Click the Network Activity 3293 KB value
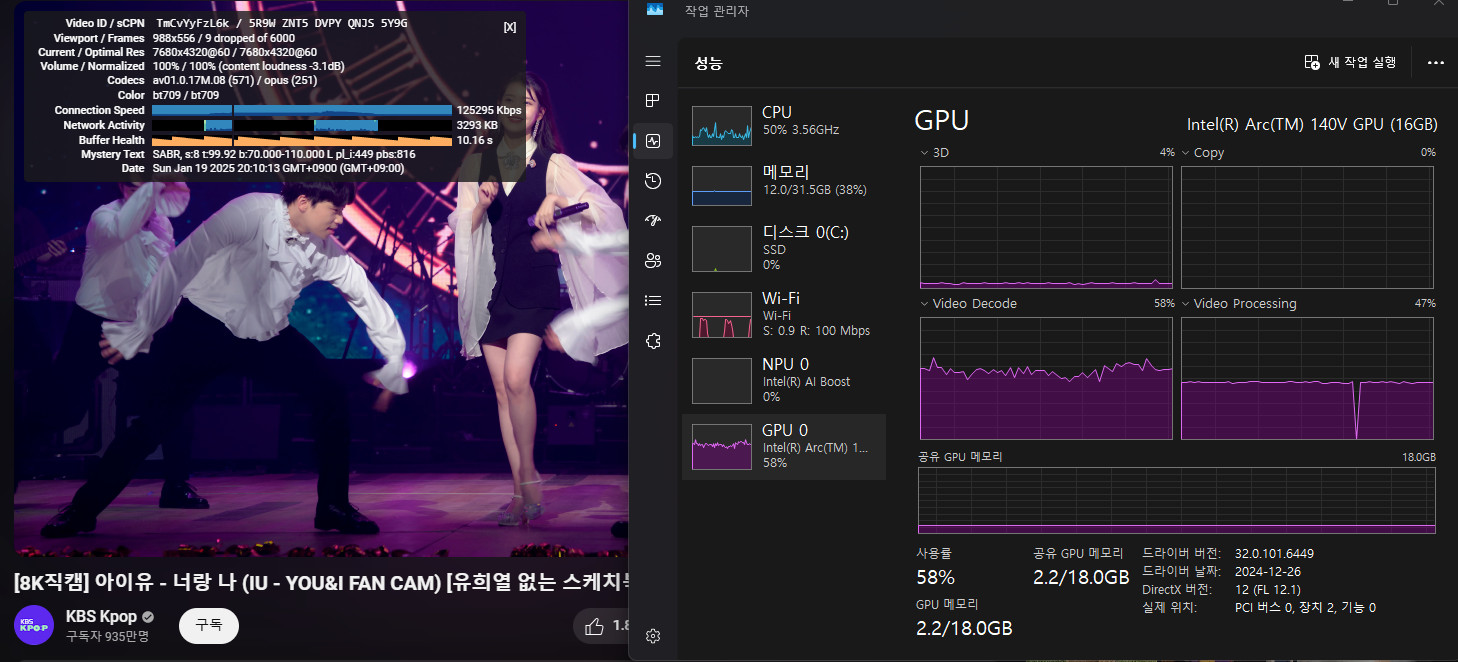 click(477, 125)
